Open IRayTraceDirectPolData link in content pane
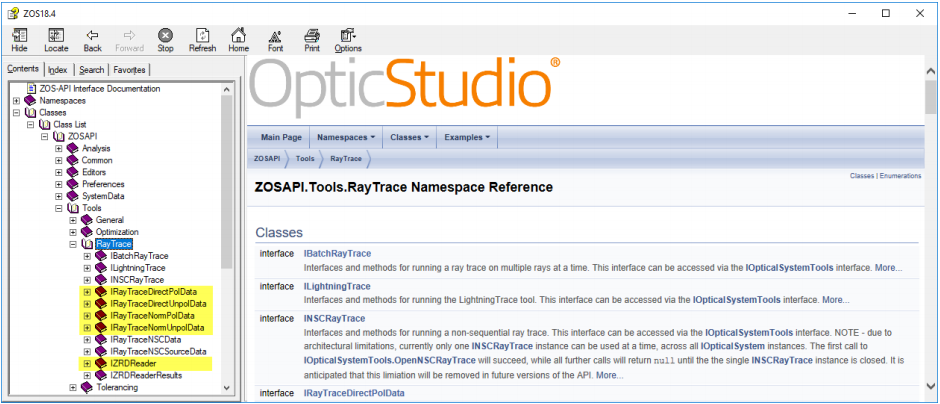940x404 pixels. [x=354, y=393]
